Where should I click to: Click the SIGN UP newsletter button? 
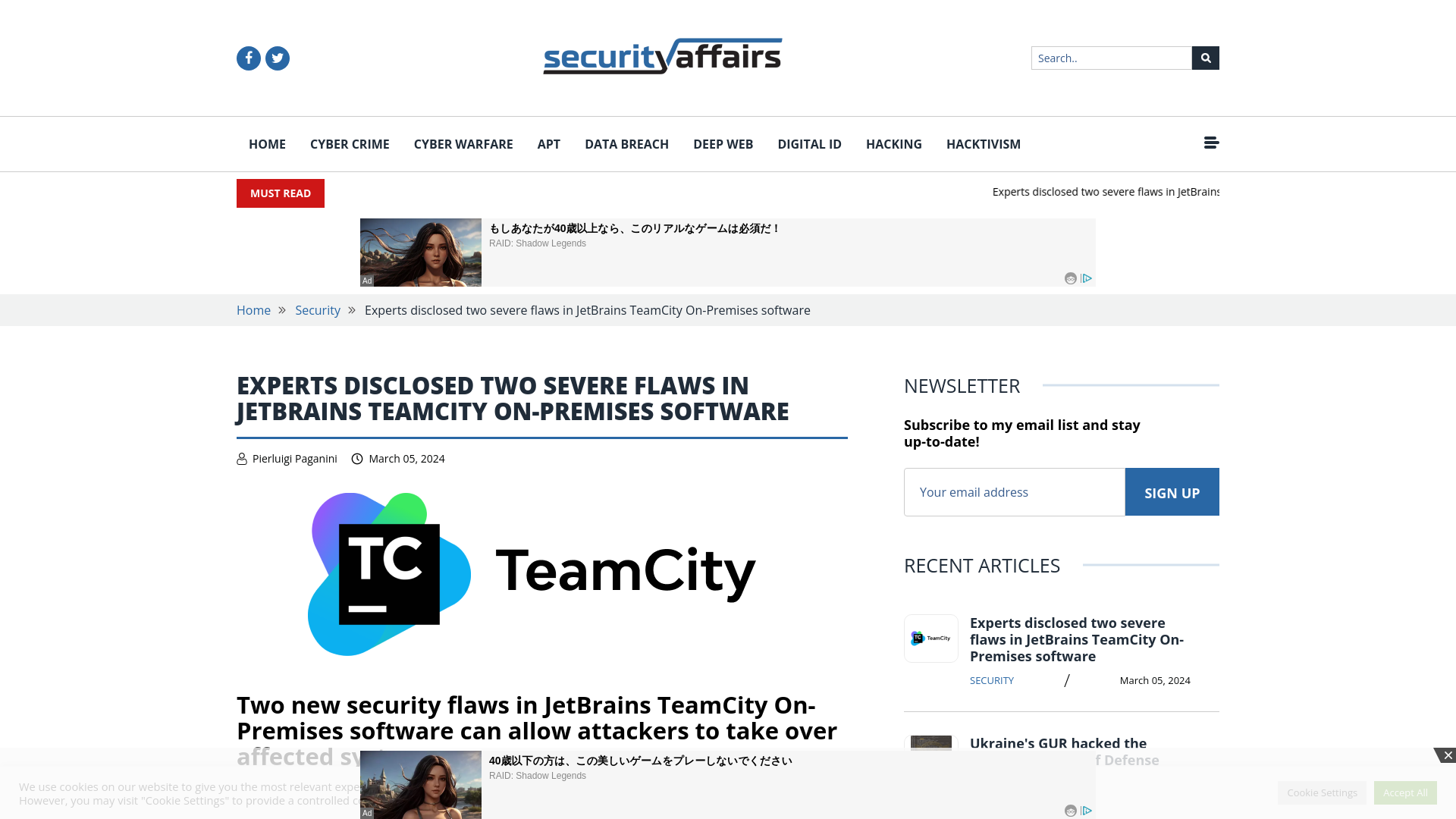(x=1172, y=491)
